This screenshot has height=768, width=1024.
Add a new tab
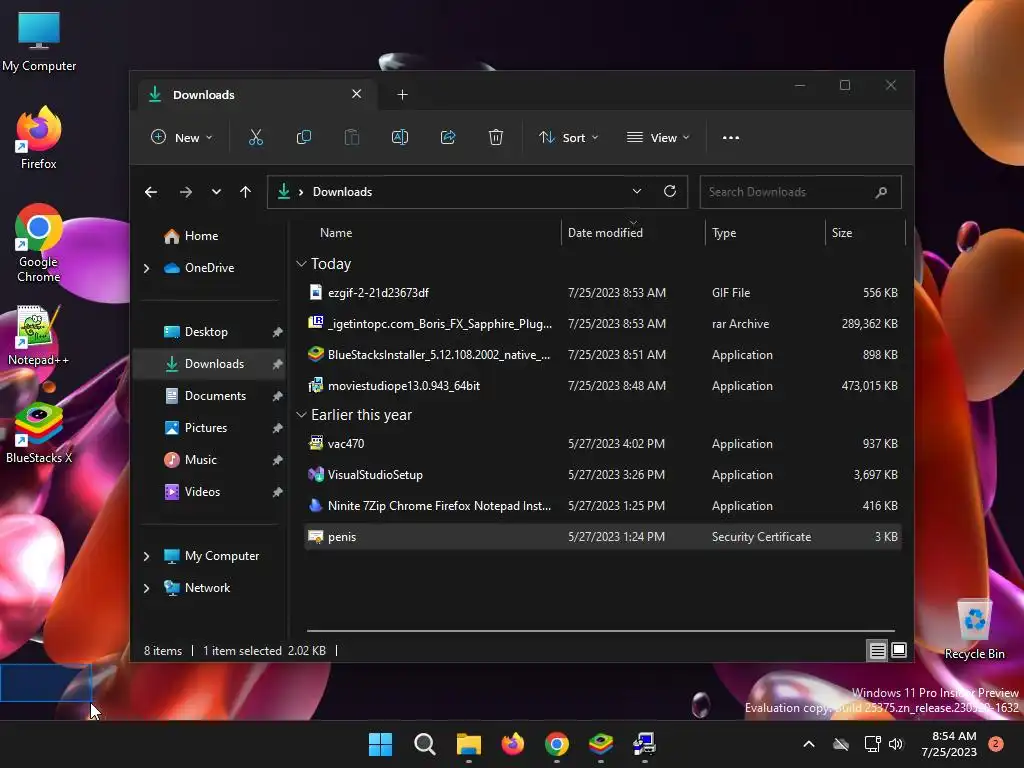[402, 95]
